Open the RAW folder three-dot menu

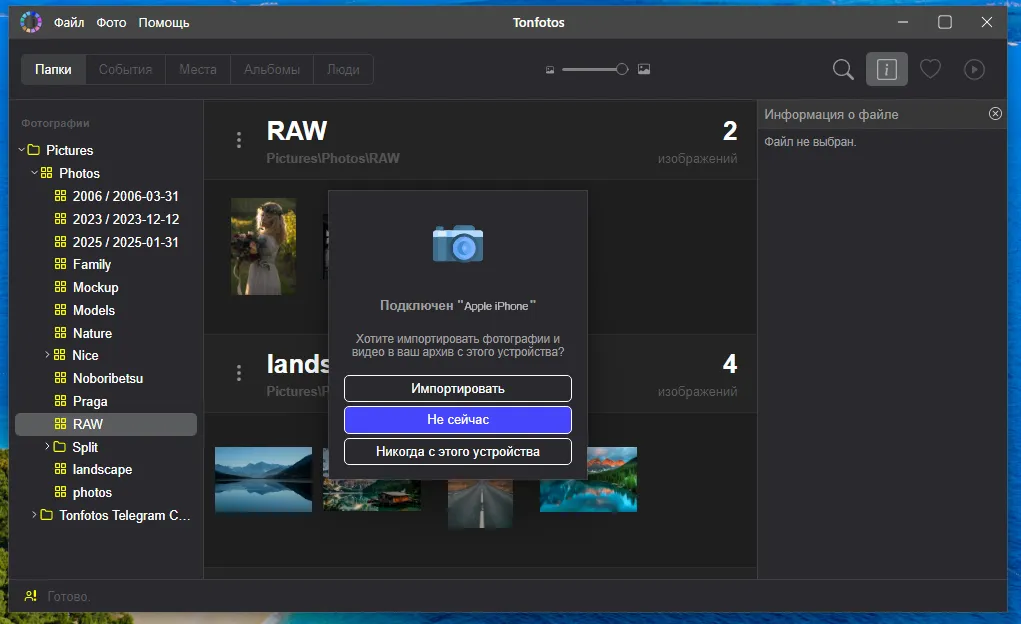[238, 140]
